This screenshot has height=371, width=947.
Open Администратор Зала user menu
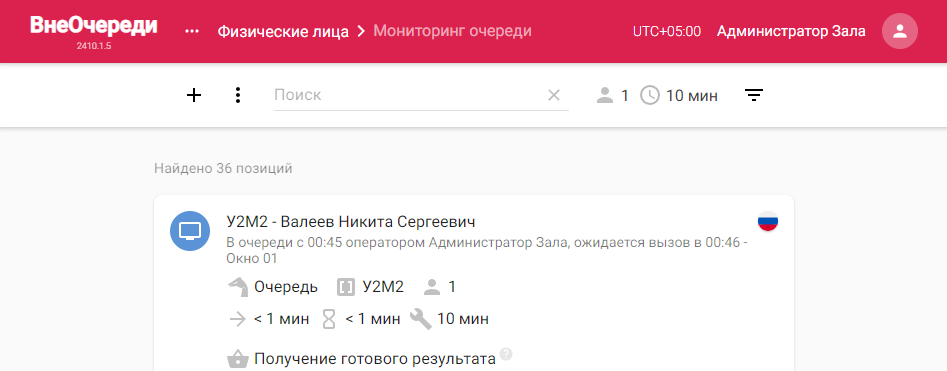pyautogui.click(x=791, y=31)
